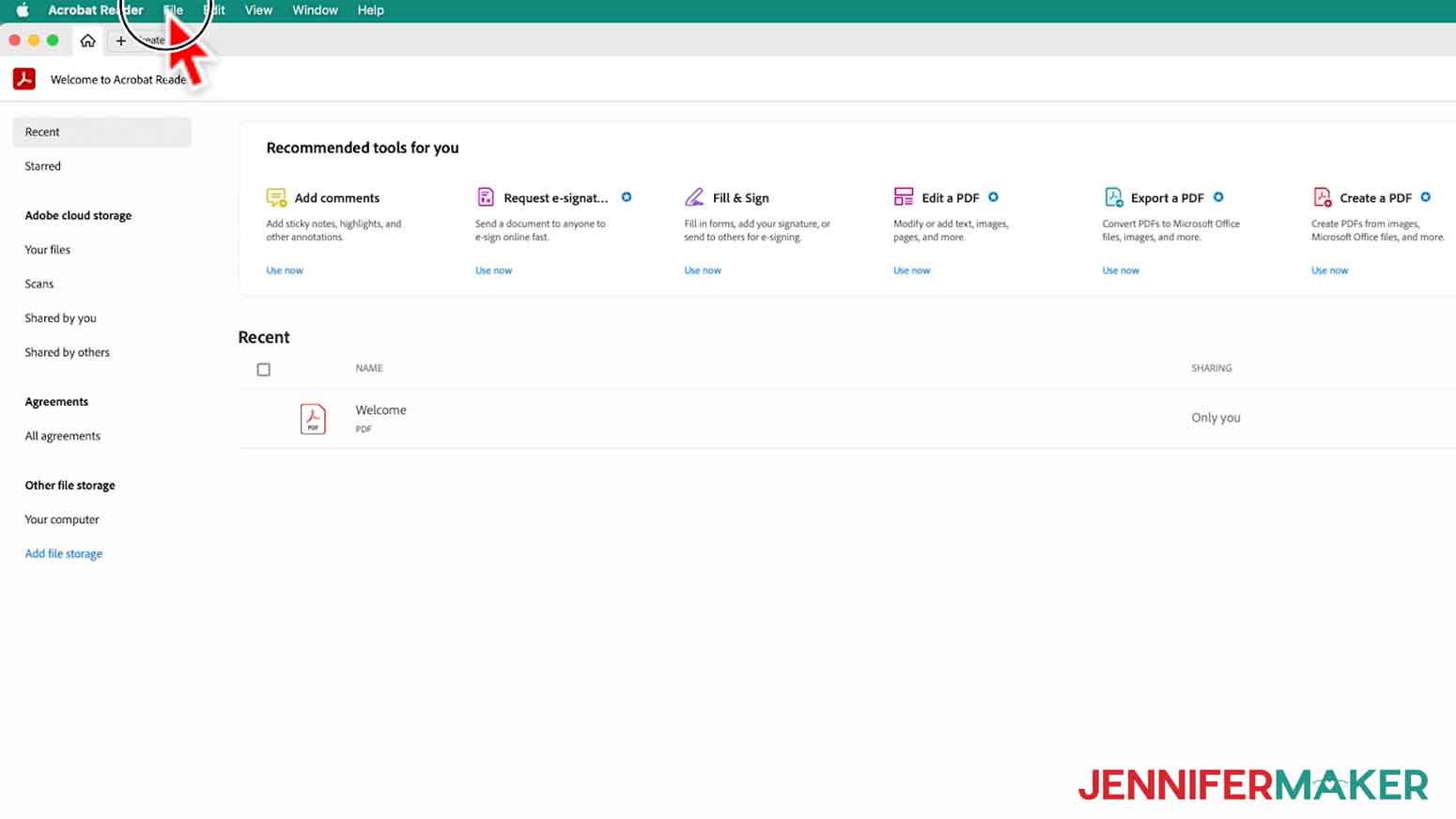Image resolution: width=1456 pixels, height=819 pixels.
Task: Open the Welcome file name in Recent
Action: pyautogui.click(x=381, y=410)
